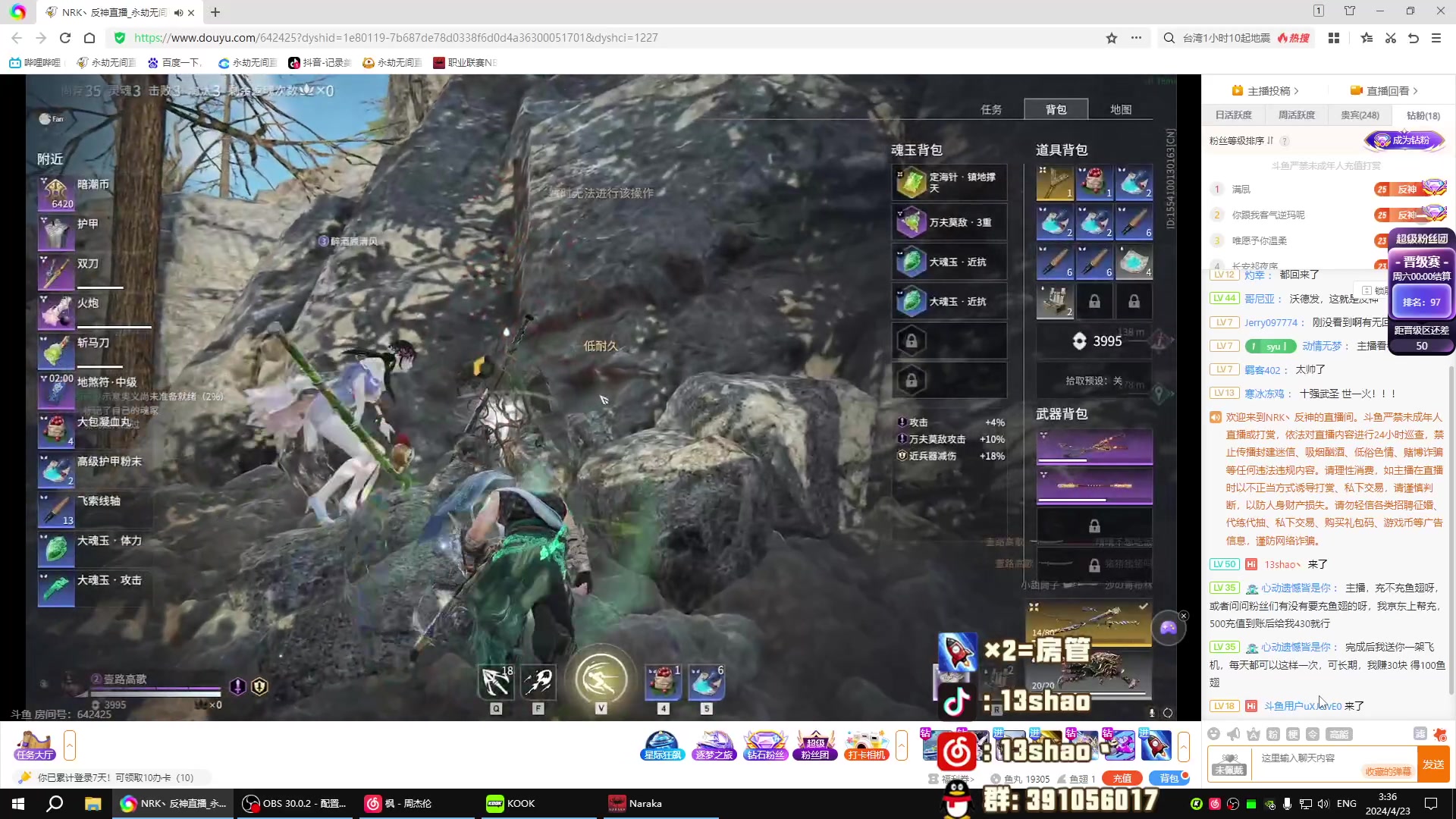
Task: Click the scissors screenshot tool icon
Action: pyautogui.click(x=1391, y=38)
